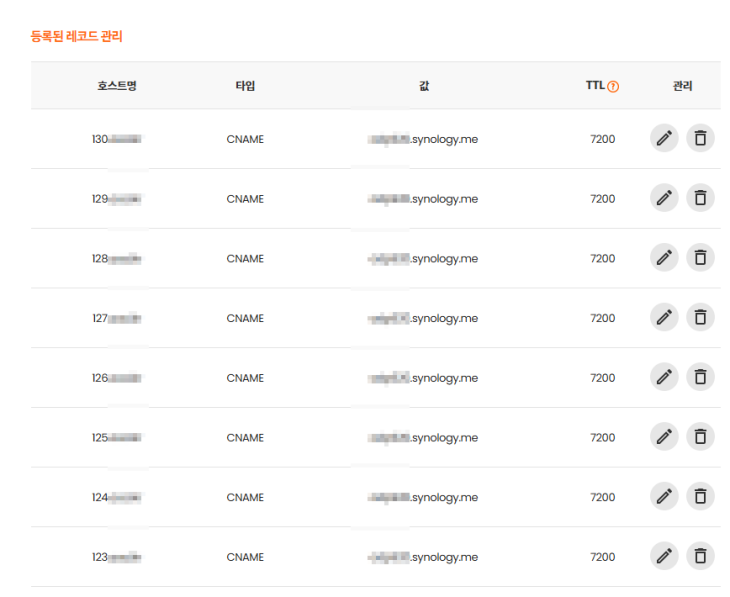730x597 pixels.
Task: Click CNAME type in the 127 row
Action: tap(245, 318)
